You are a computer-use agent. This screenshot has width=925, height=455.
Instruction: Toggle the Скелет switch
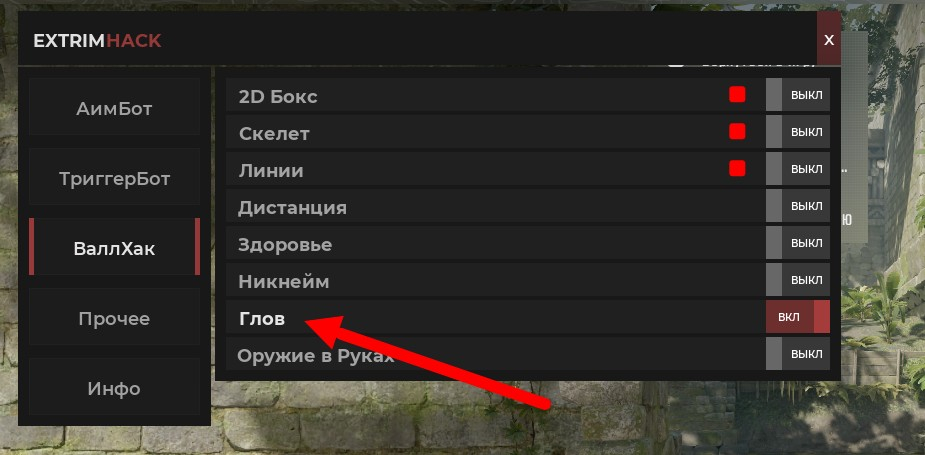(798, 132)
